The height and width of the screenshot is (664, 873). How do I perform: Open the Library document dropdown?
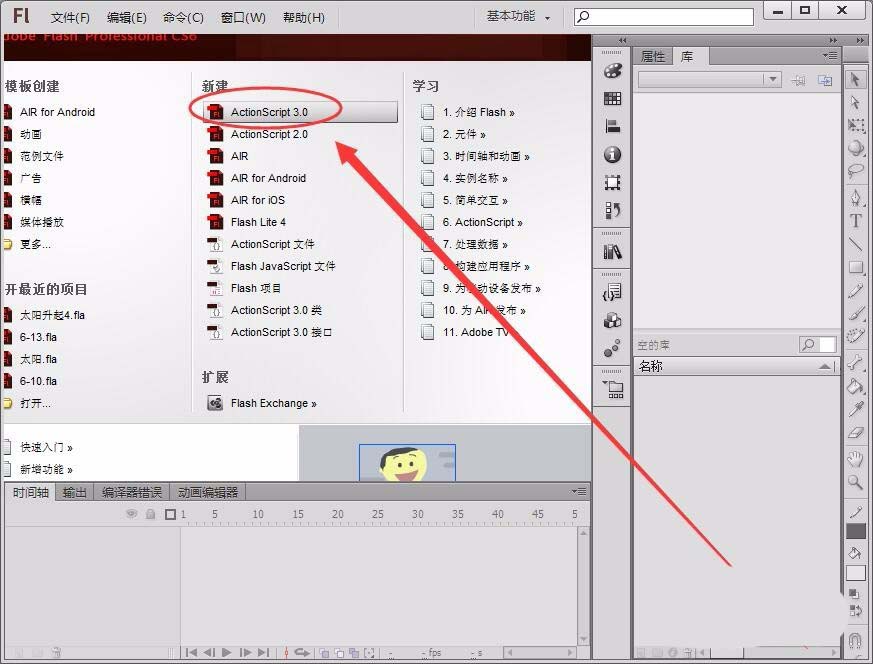point(710,80)
